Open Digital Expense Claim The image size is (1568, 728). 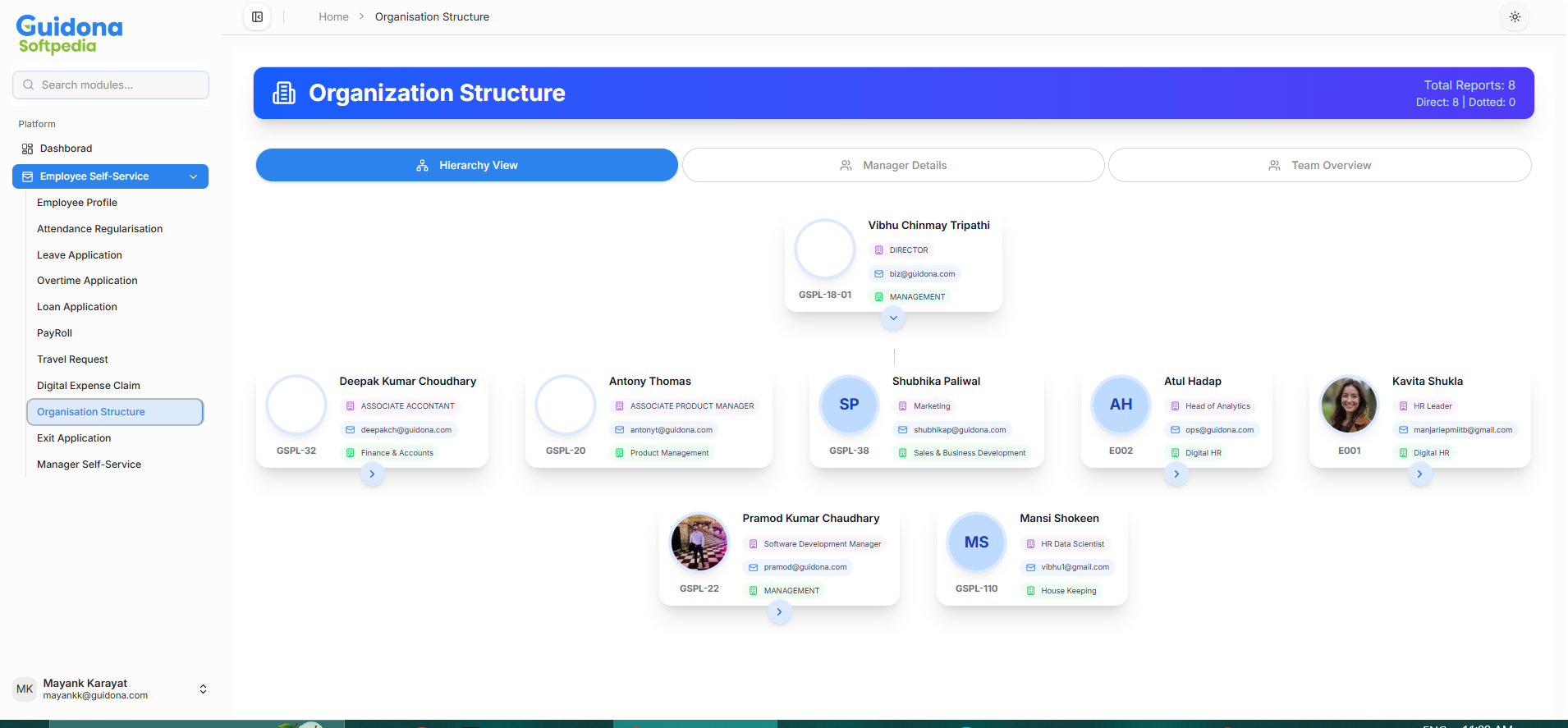pyautogui.click(x=89, y=386)
